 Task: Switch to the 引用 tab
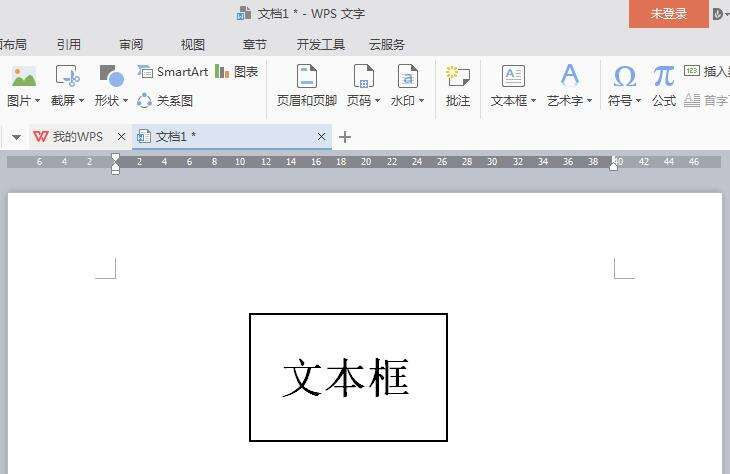pyautogui.click(x=69, y=45)
